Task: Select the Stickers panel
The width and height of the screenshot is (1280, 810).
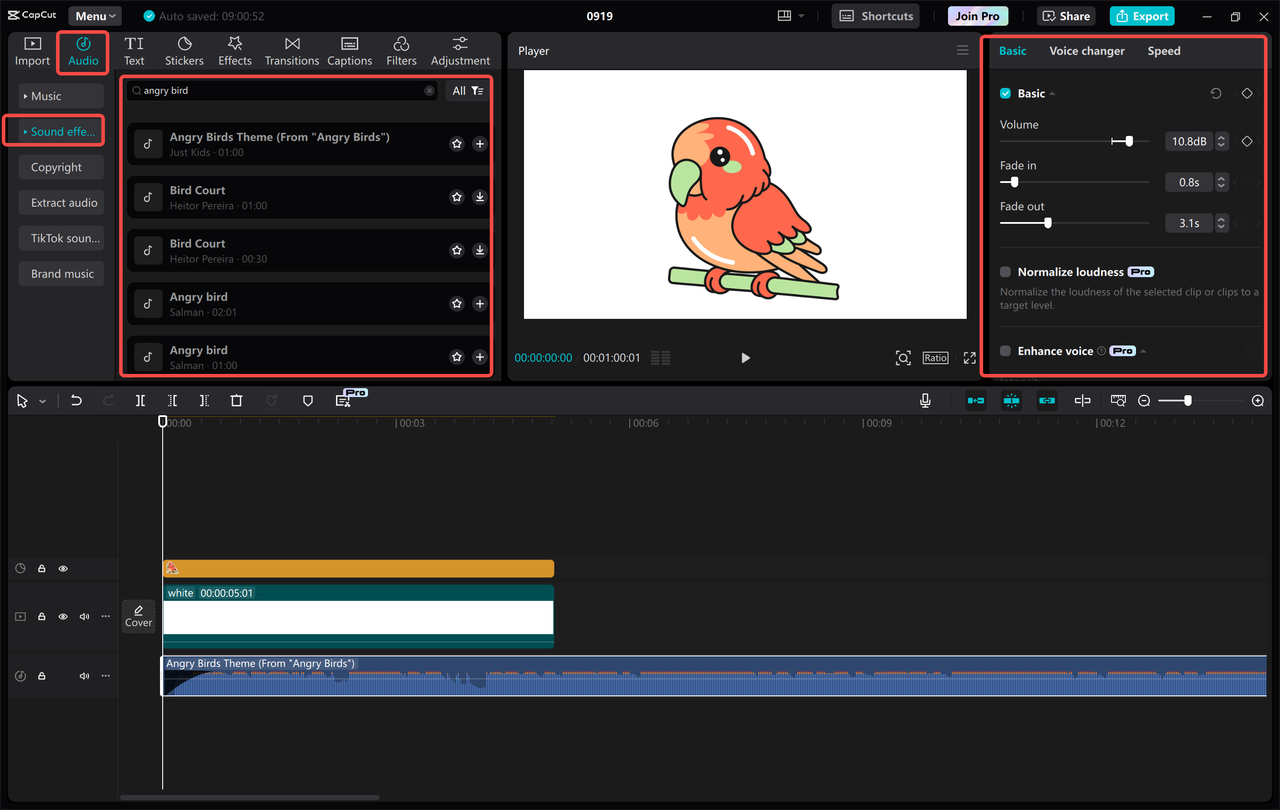Action: point(184,51)
